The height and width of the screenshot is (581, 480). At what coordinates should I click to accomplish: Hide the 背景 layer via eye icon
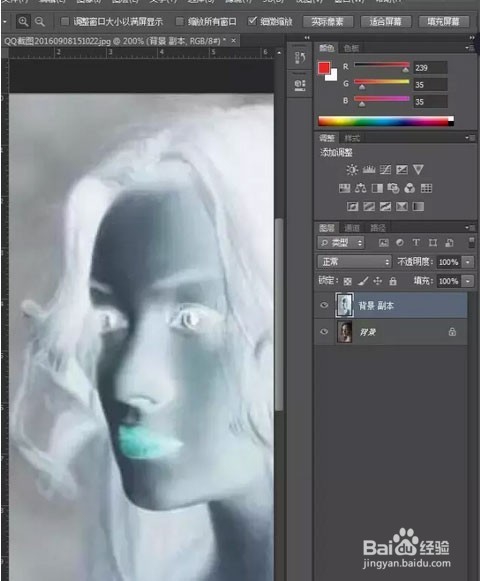coord(324,332)
